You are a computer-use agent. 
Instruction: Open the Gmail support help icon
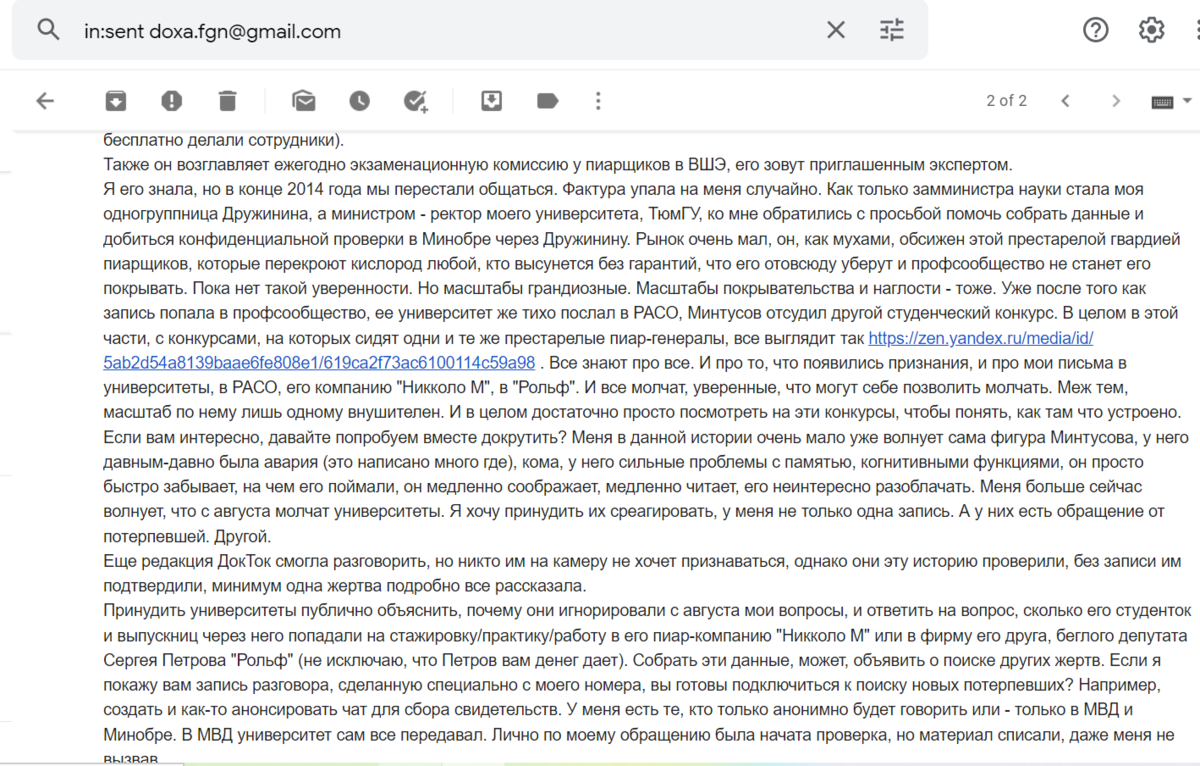point(1096,30)
